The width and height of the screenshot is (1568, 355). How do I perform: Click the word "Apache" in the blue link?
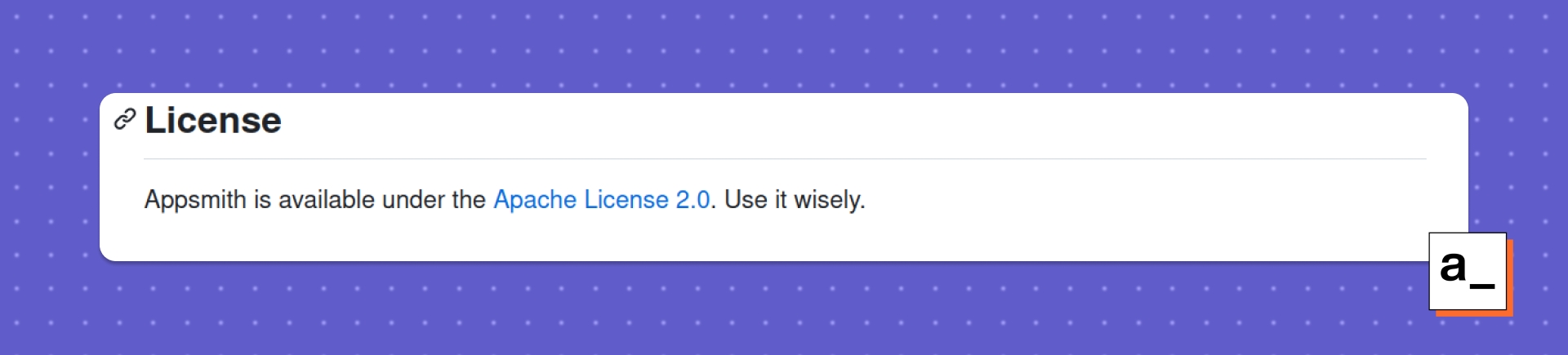pyautogui.click(x=535, y=200)
